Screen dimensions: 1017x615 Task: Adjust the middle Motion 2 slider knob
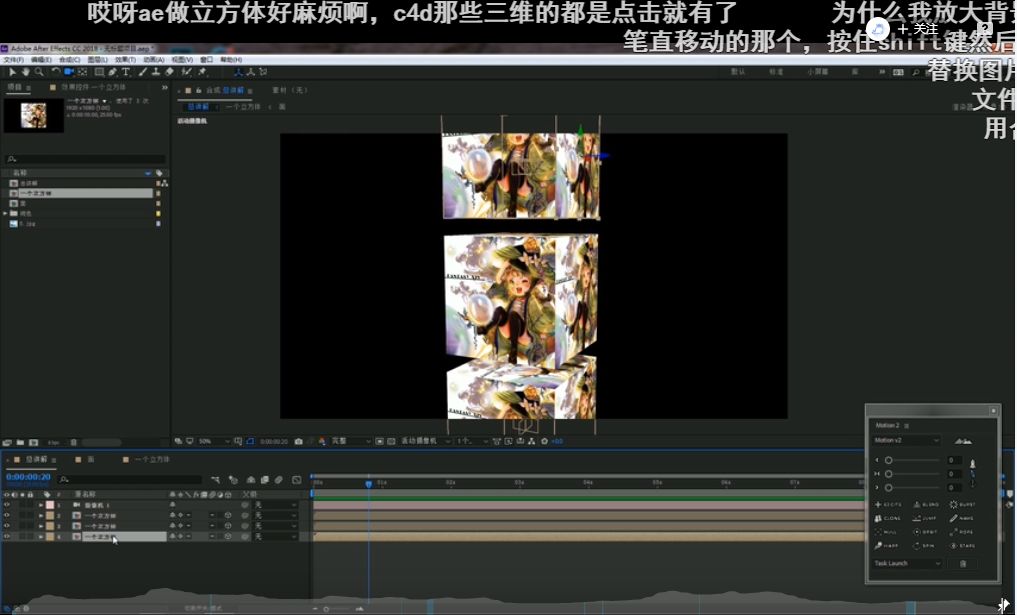tap(889, 474)
